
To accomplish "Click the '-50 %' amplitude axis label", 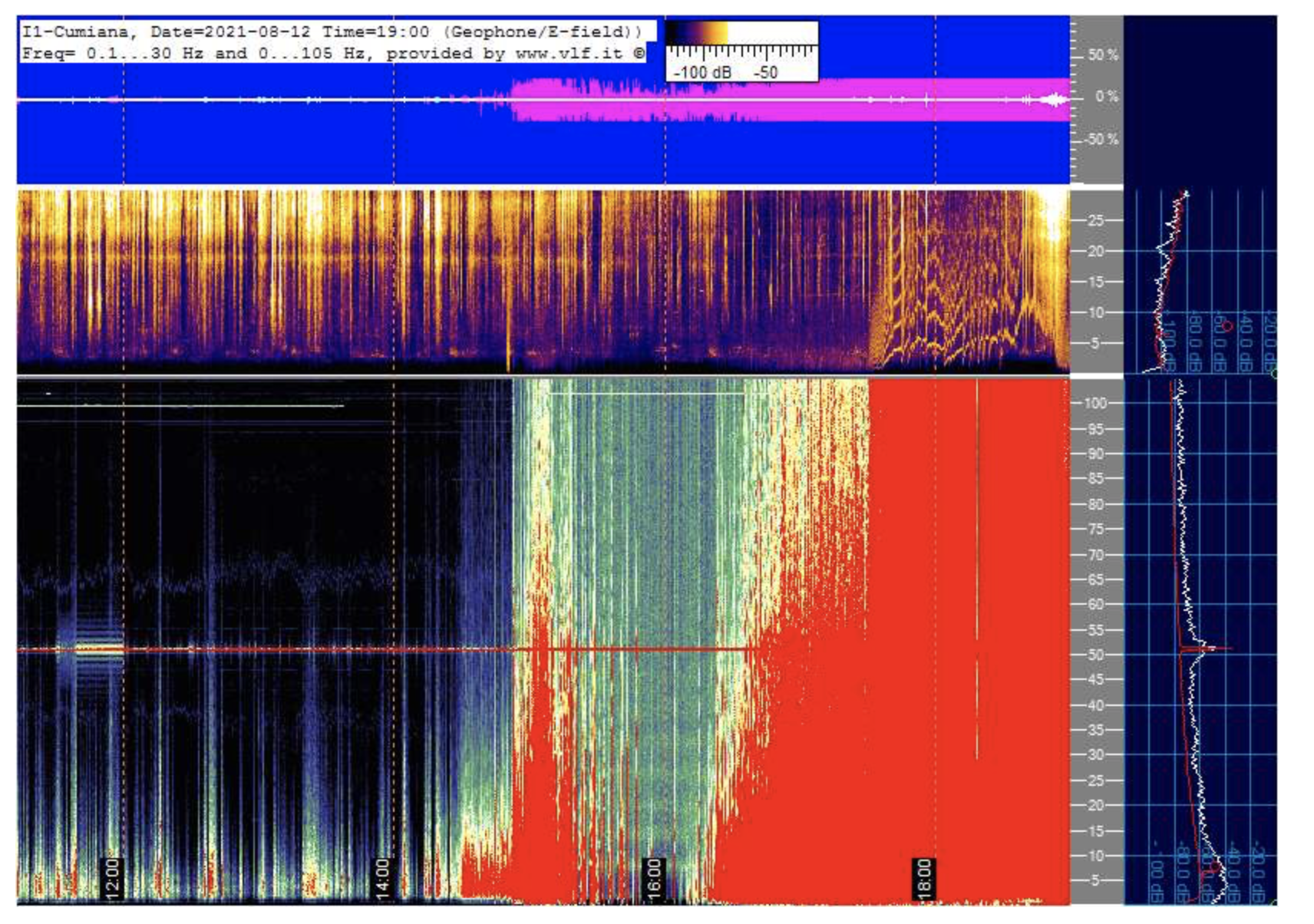I will [1101, 140].
